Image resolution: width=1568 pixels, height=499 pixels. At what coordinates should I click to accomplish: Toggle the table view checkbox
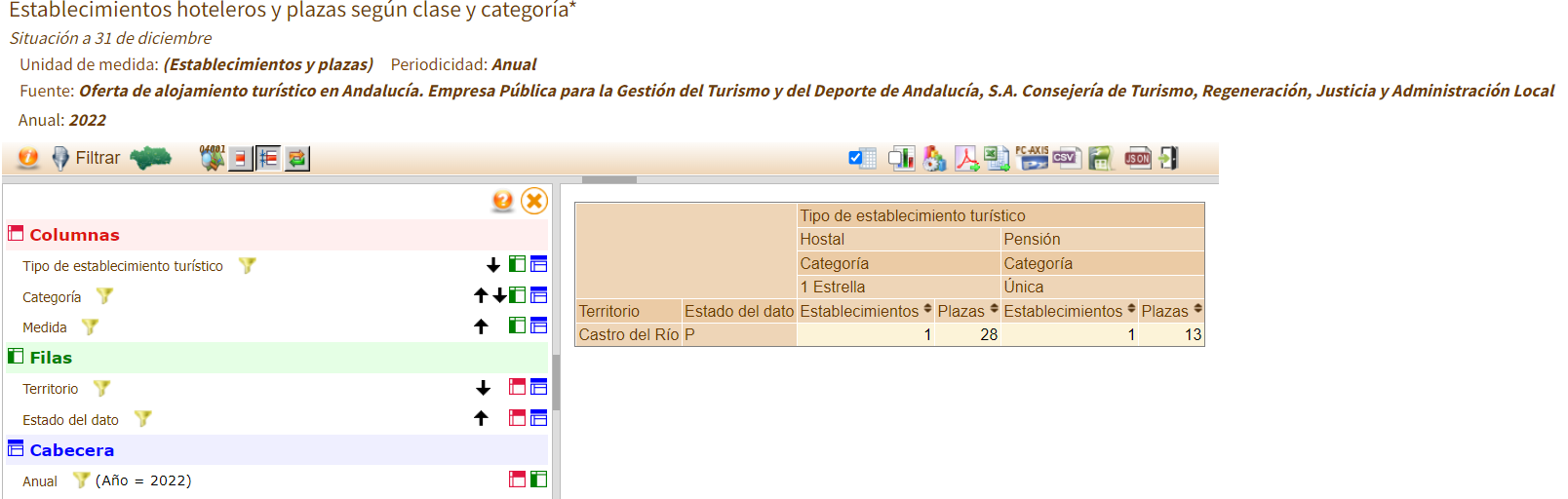(862, 158)
